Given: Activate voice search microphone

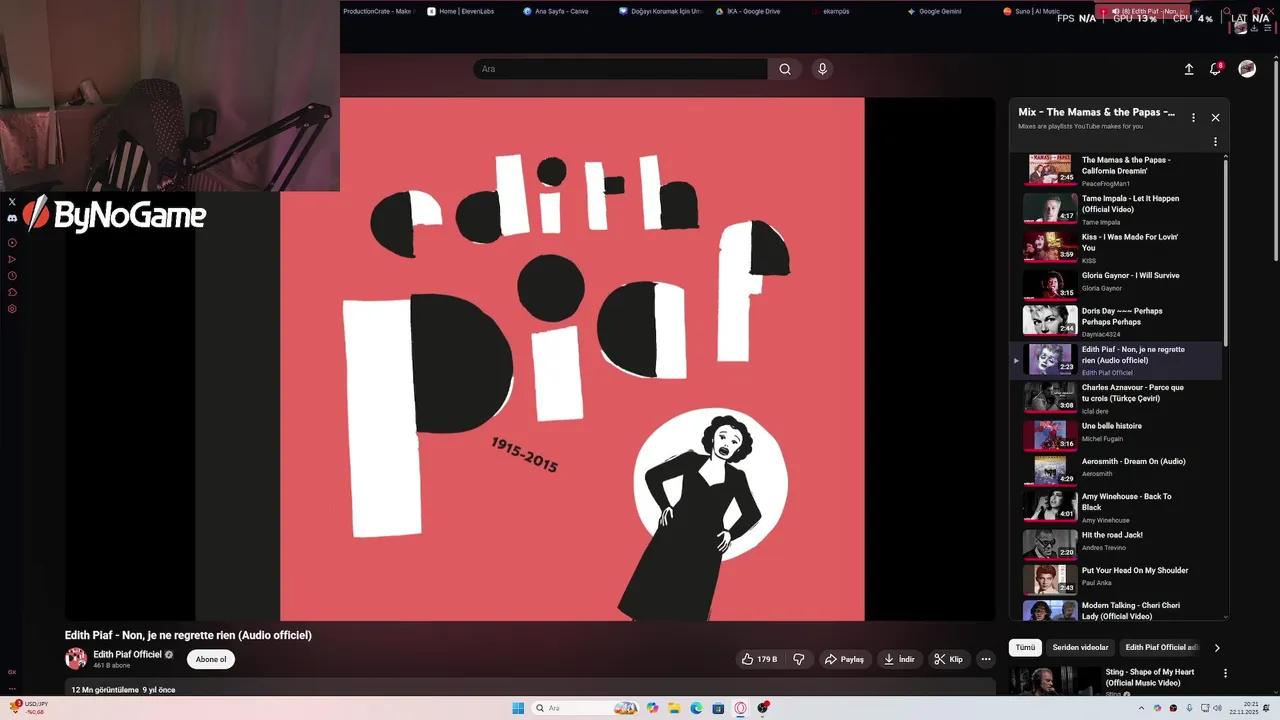Looking at the screenshot, I should (822, 69).
